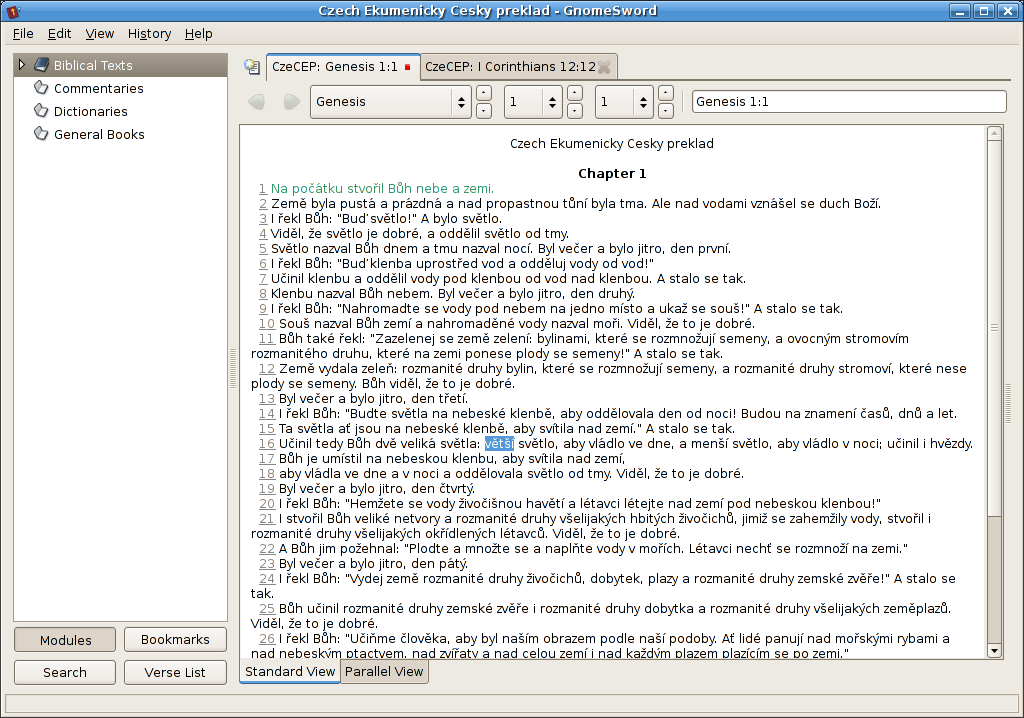The image size is (1024, 718).
Task: Increase chapter with up stepper
Action: point(575,93)
